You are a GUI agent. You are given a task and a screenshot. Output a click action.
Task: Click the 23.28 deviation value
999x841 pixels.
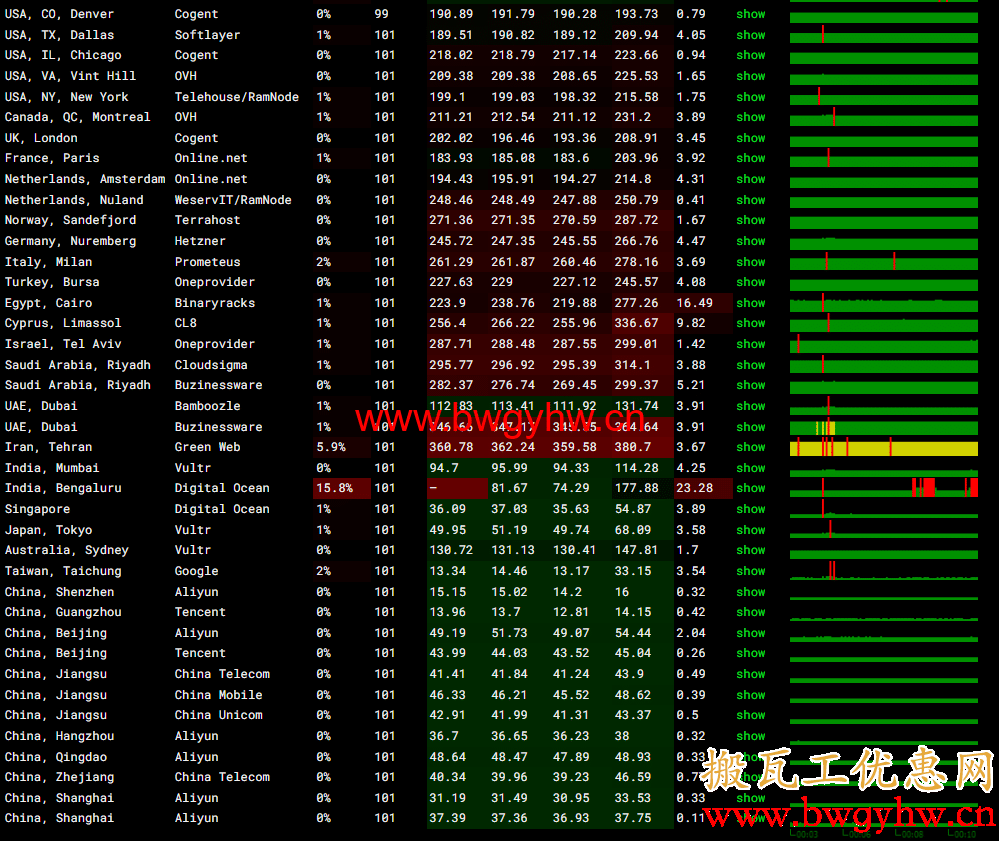coord(694,488)
